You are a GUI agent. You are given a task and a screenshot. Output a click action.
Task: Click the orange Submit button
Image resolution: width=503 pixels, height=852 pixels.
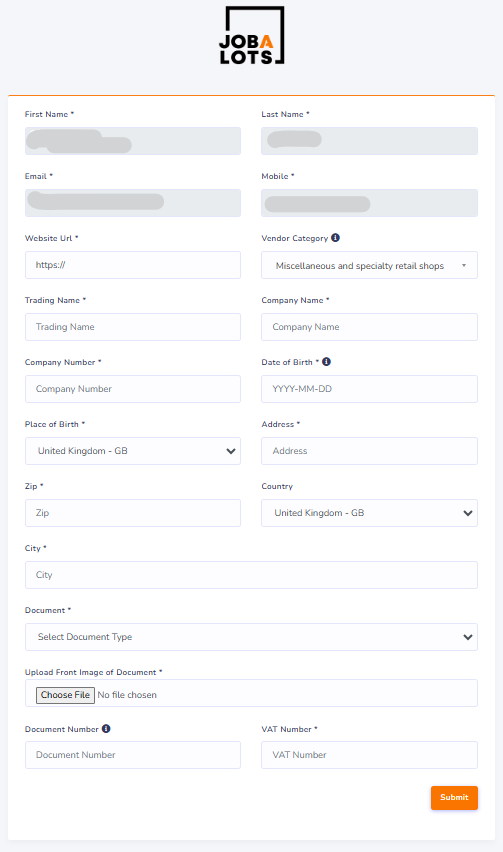pyautogui.click(x=454, y=798)
